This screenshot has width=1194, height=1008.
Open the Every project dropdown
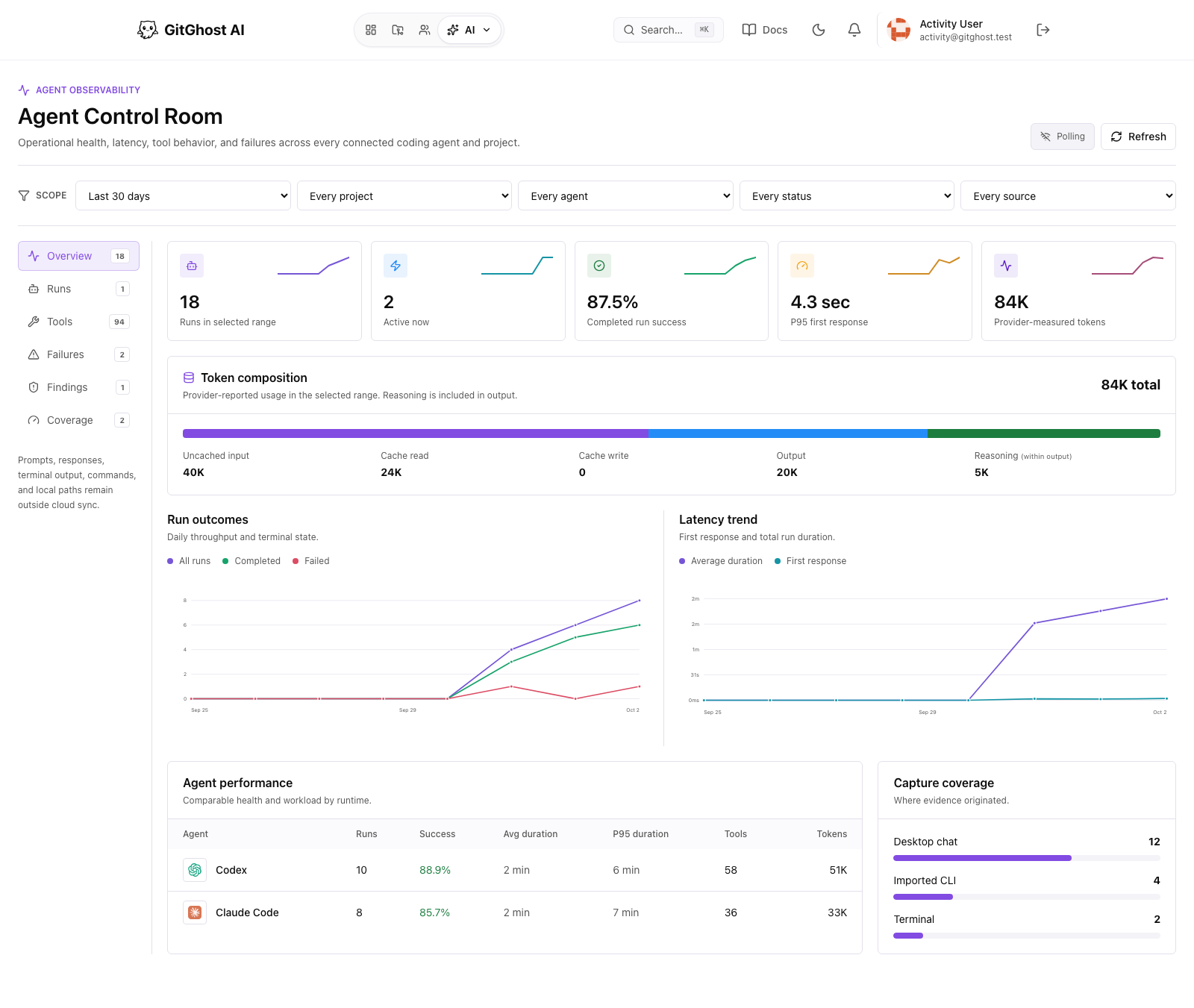click(x=404, y=195)
